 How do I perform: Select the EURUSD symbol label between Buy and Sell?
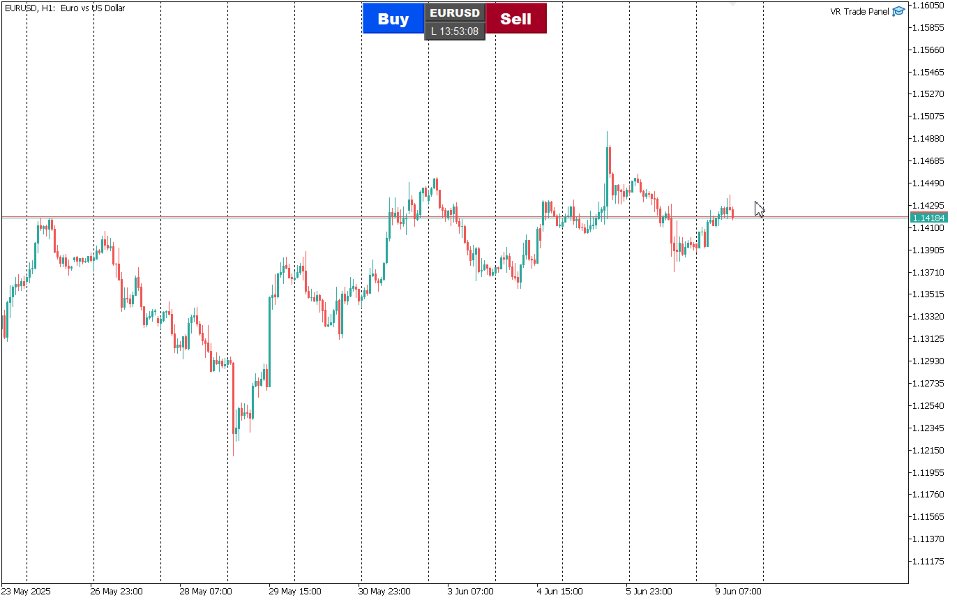pyautogui.click(x=455, y=13)
